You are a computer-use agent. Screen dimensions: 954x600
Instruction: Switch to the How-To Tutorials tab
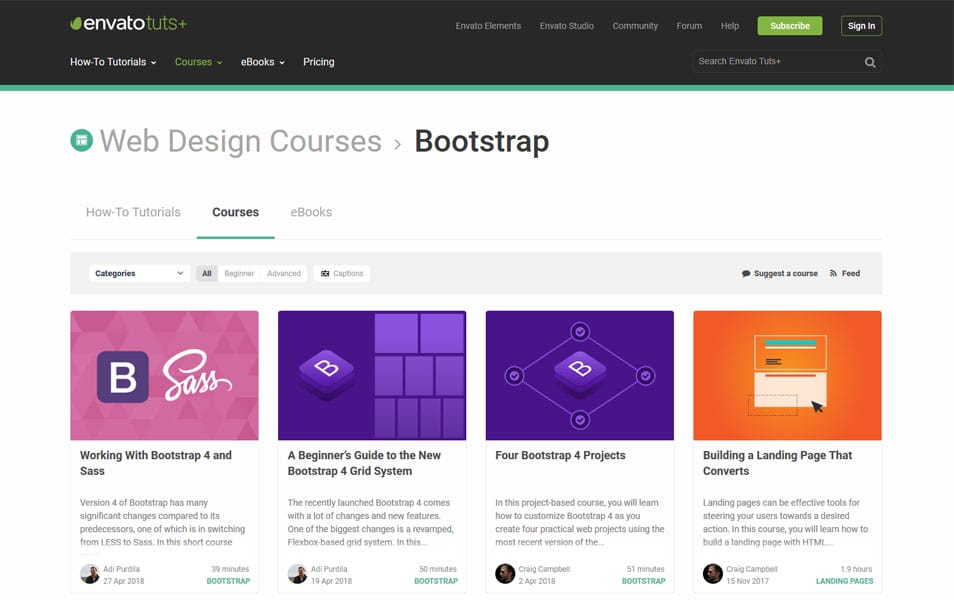pyautogui.click(x=133, y=212)
